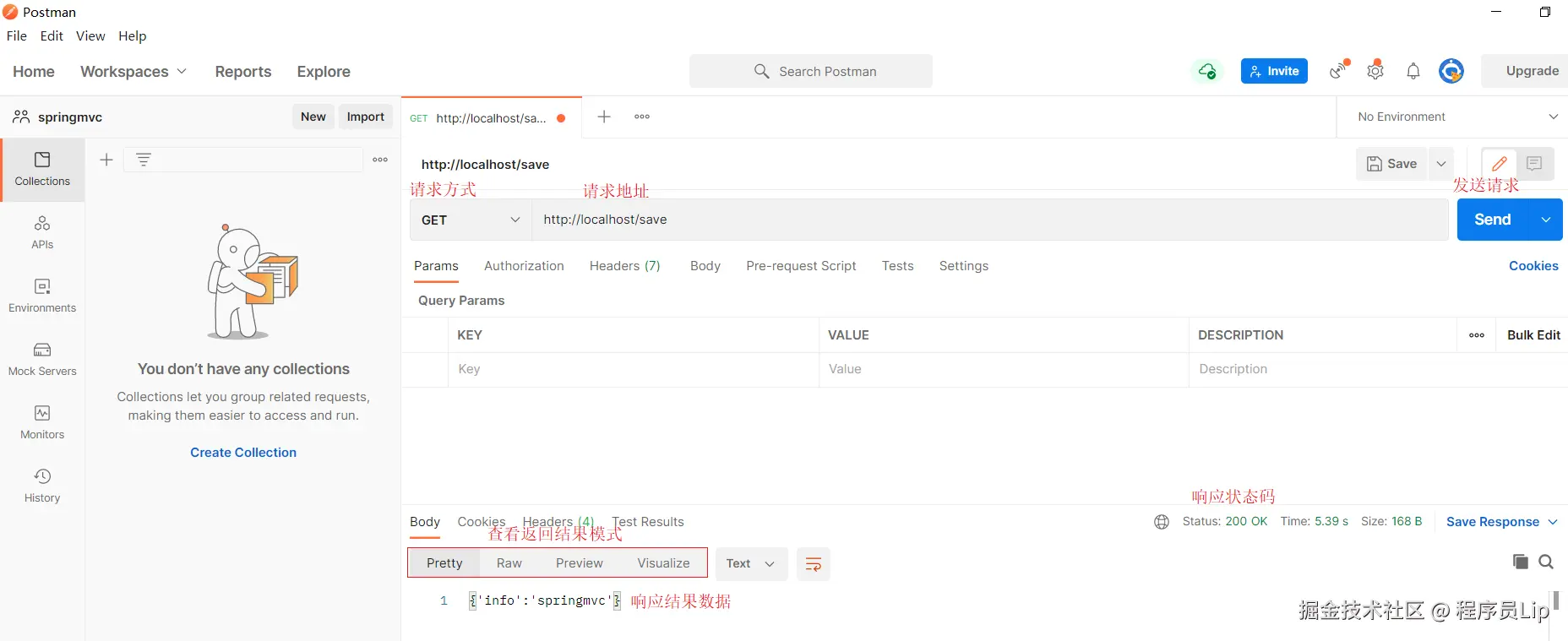Open the Cookies link beside Send
The image size is (1568, 641).
[1533, 266]
